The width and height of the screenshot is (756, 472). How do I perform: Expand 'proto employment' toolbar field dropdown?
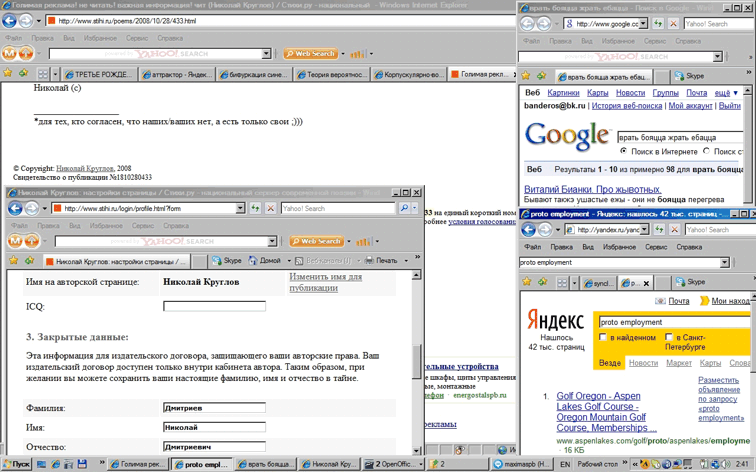[725, 262]
